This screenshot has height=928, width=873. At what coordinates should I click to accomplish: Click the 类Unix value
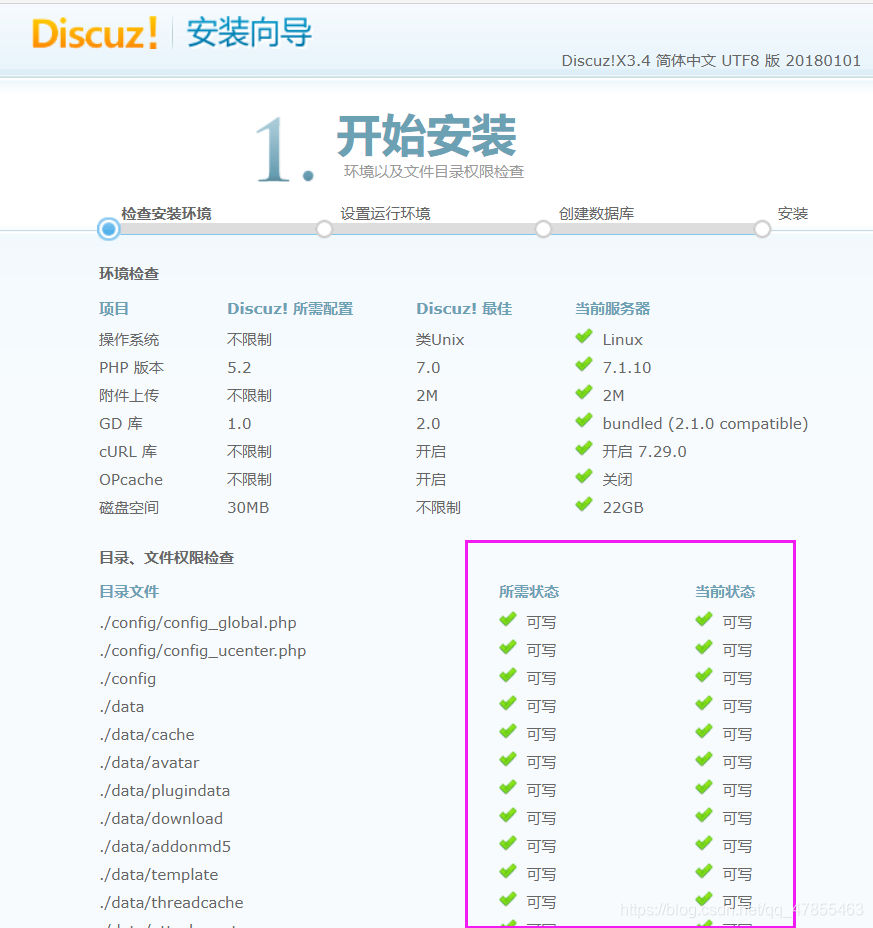coord(440,340)
